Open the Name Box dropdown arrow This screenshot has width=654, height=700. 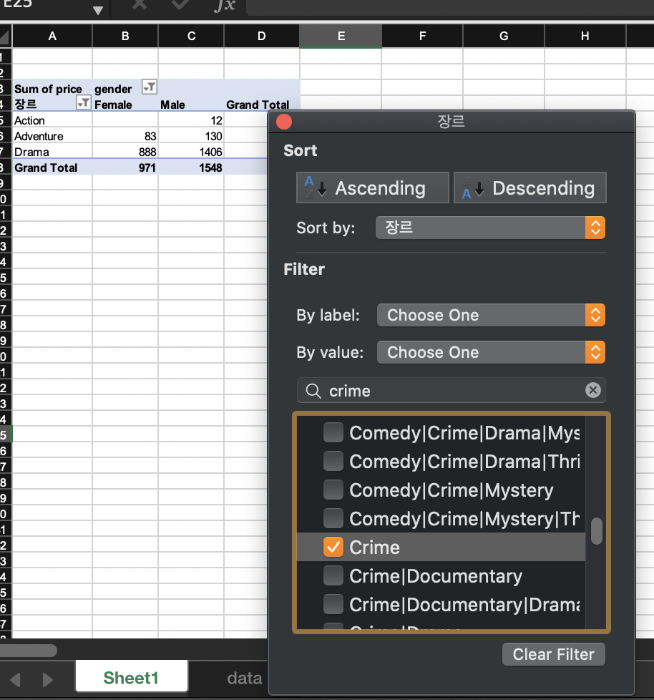(x=98, y=10)
